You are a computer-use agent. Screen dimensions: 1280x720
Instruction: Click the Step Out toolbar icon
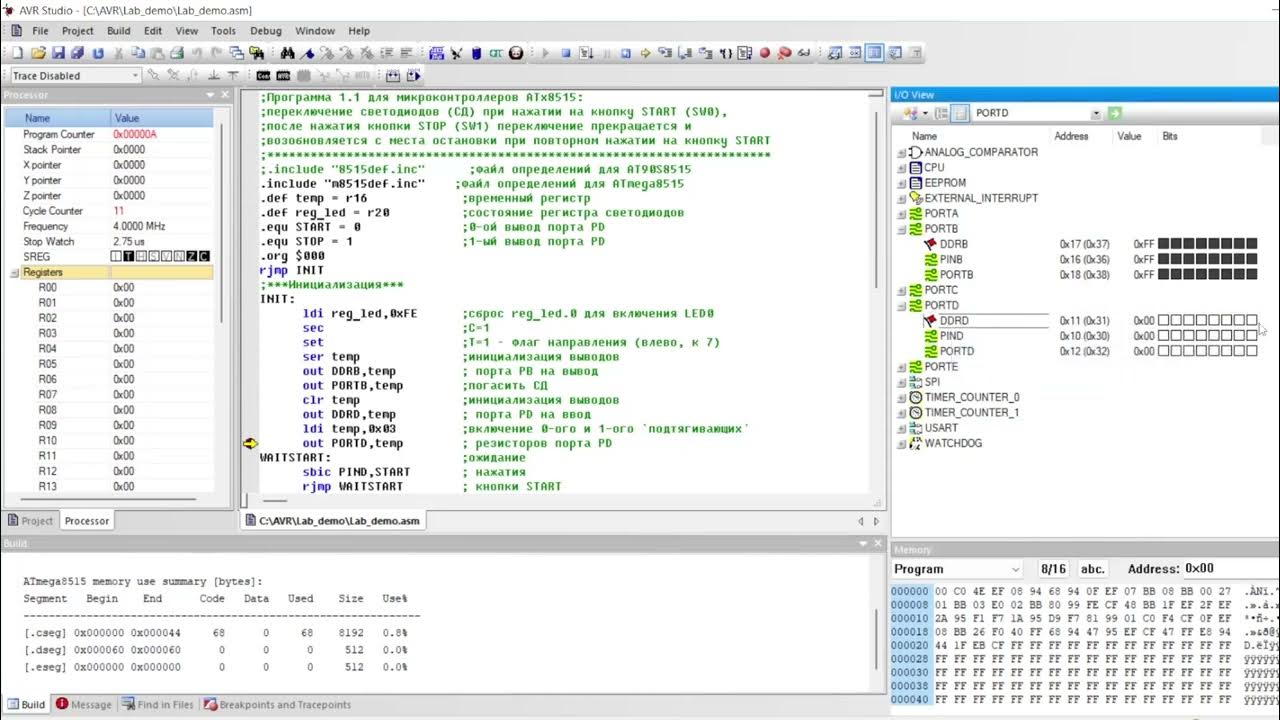click(705, 53)
